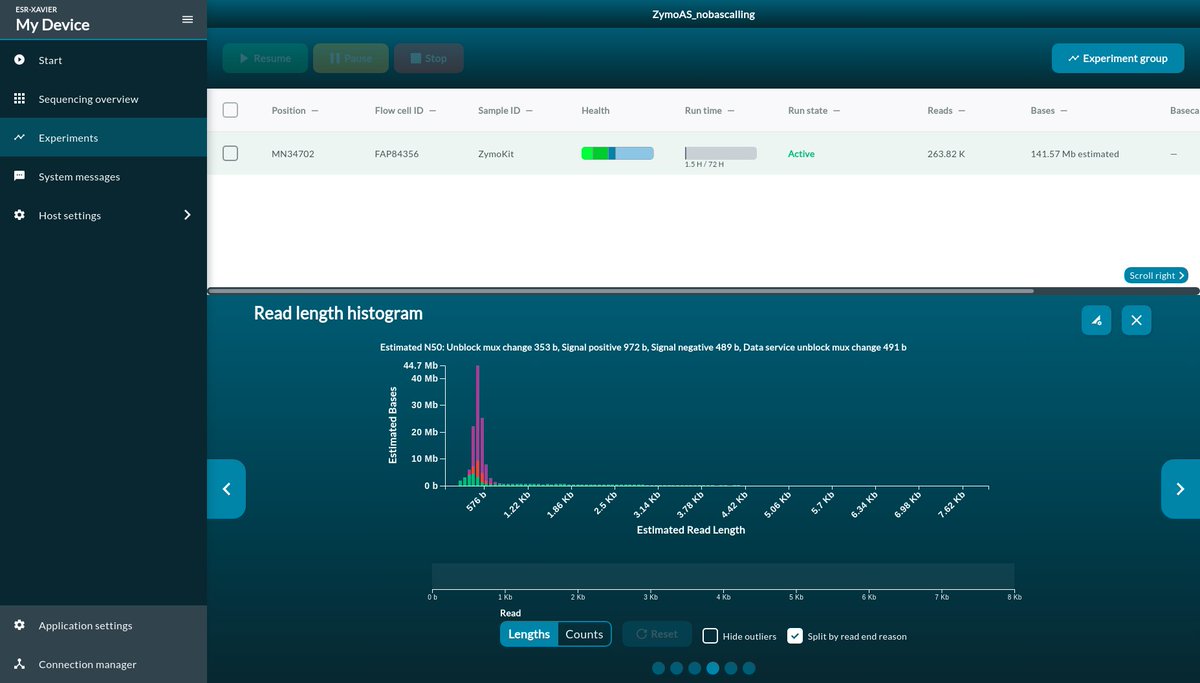Open the Start page
This screenshot has width=1200, height=683.
click(103, 60)
